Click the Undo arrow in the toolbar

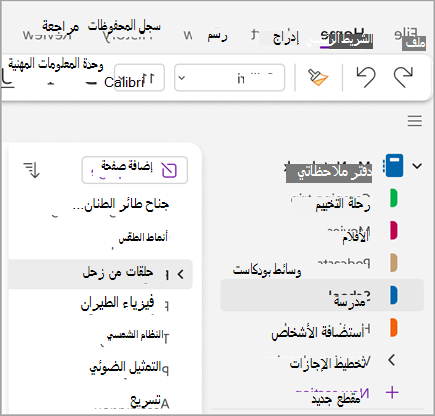coord(366,77)
